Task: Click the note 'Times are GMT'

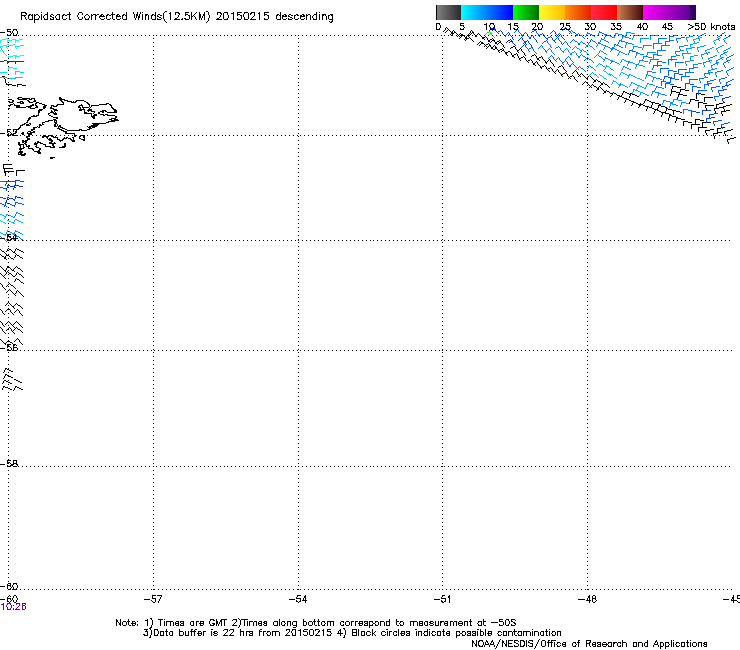Action: (193, 623)
